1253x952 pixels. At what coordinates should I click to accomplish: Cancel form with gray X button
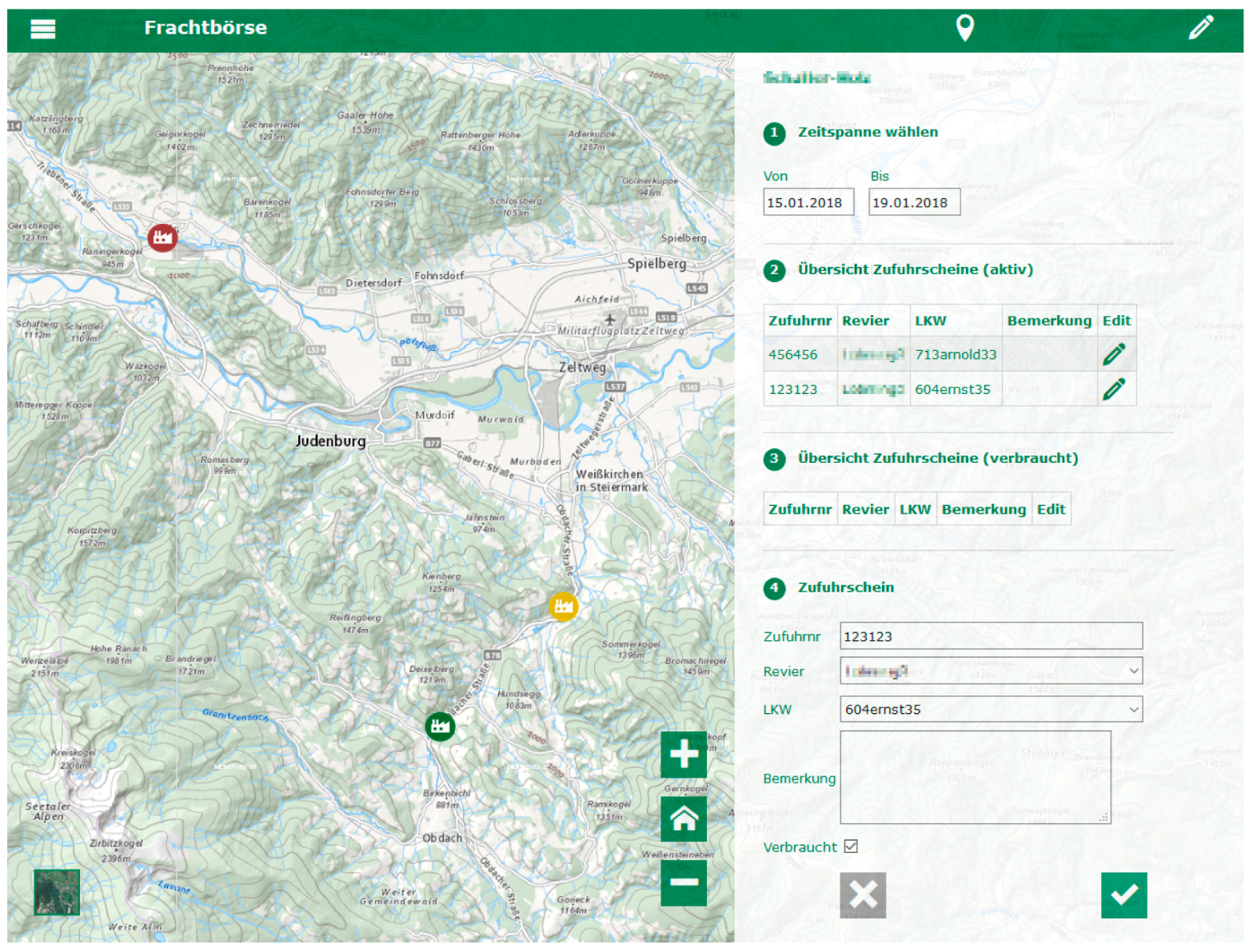click(x=863, y=895)
